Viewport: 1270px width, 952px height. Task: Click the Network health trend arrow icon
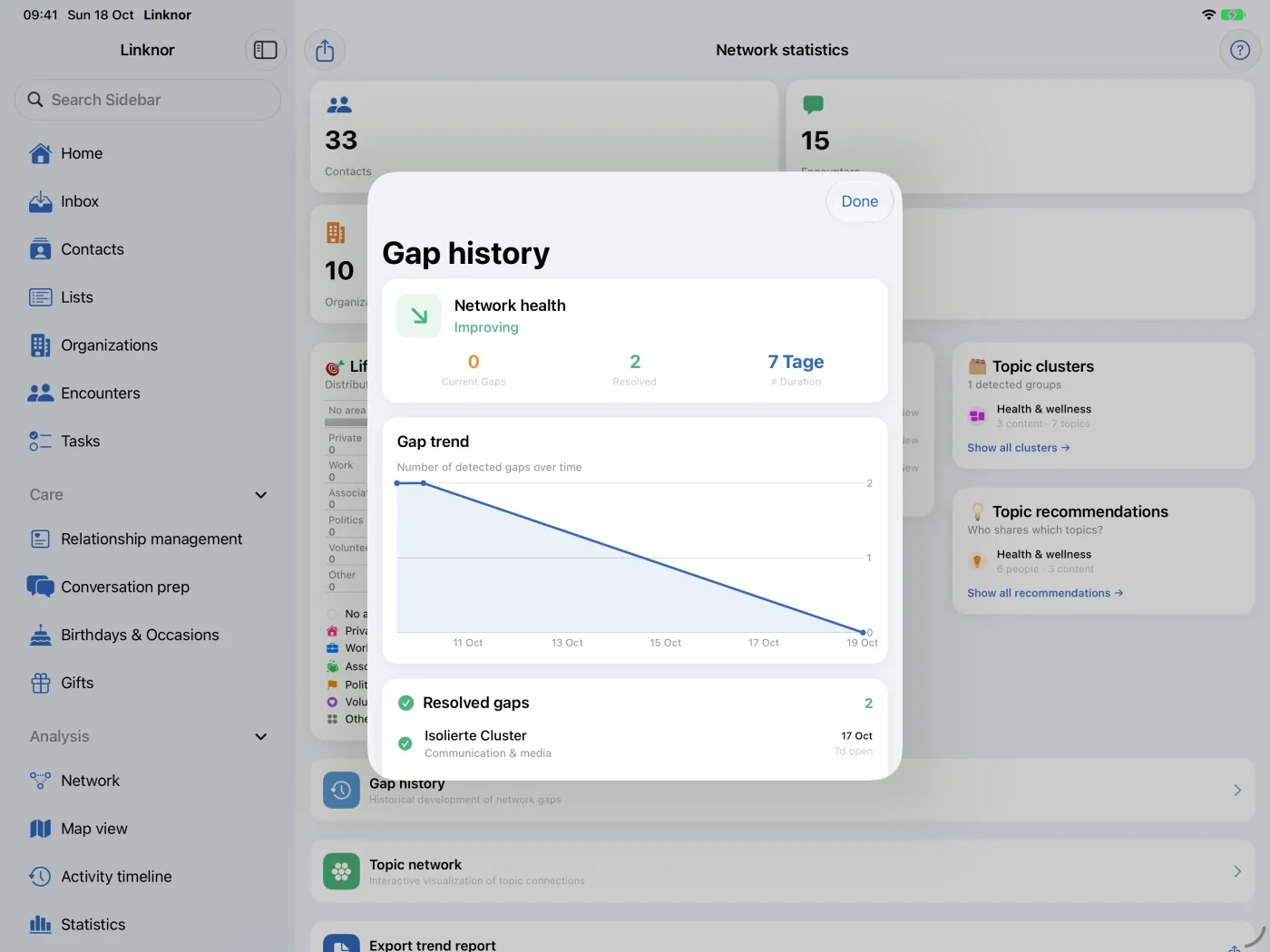point(419,316)
